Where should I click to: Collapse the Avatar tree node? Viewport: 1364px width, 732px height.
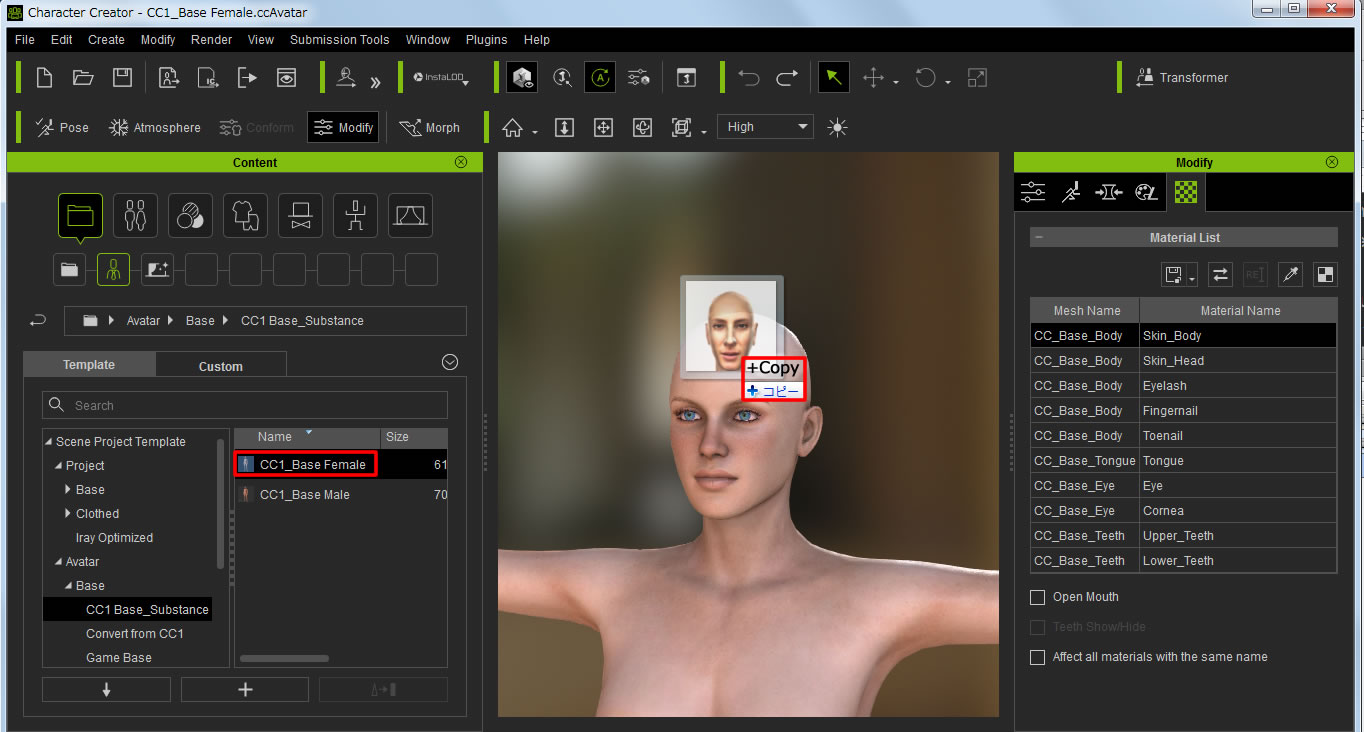click(58, 562)
